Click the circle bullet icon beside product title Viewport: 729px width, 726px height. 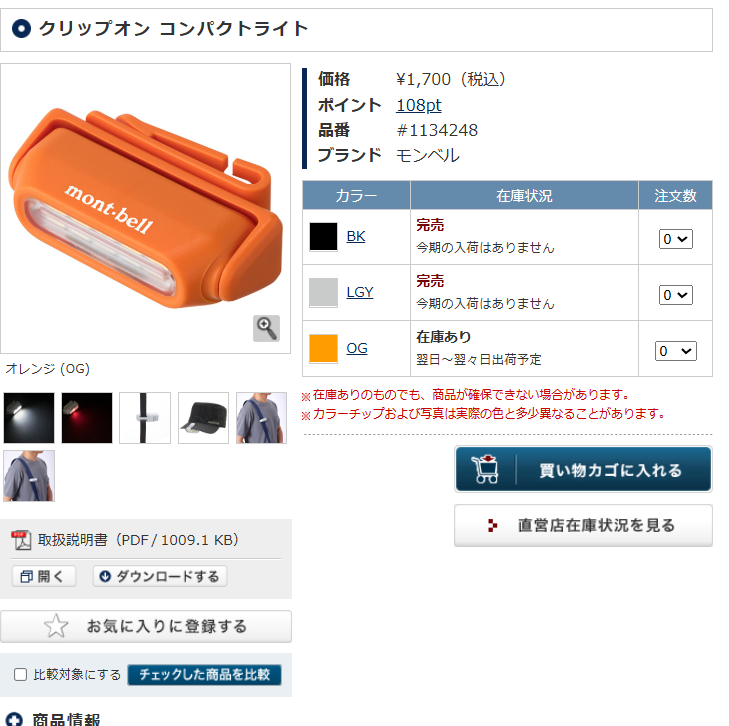21,29
